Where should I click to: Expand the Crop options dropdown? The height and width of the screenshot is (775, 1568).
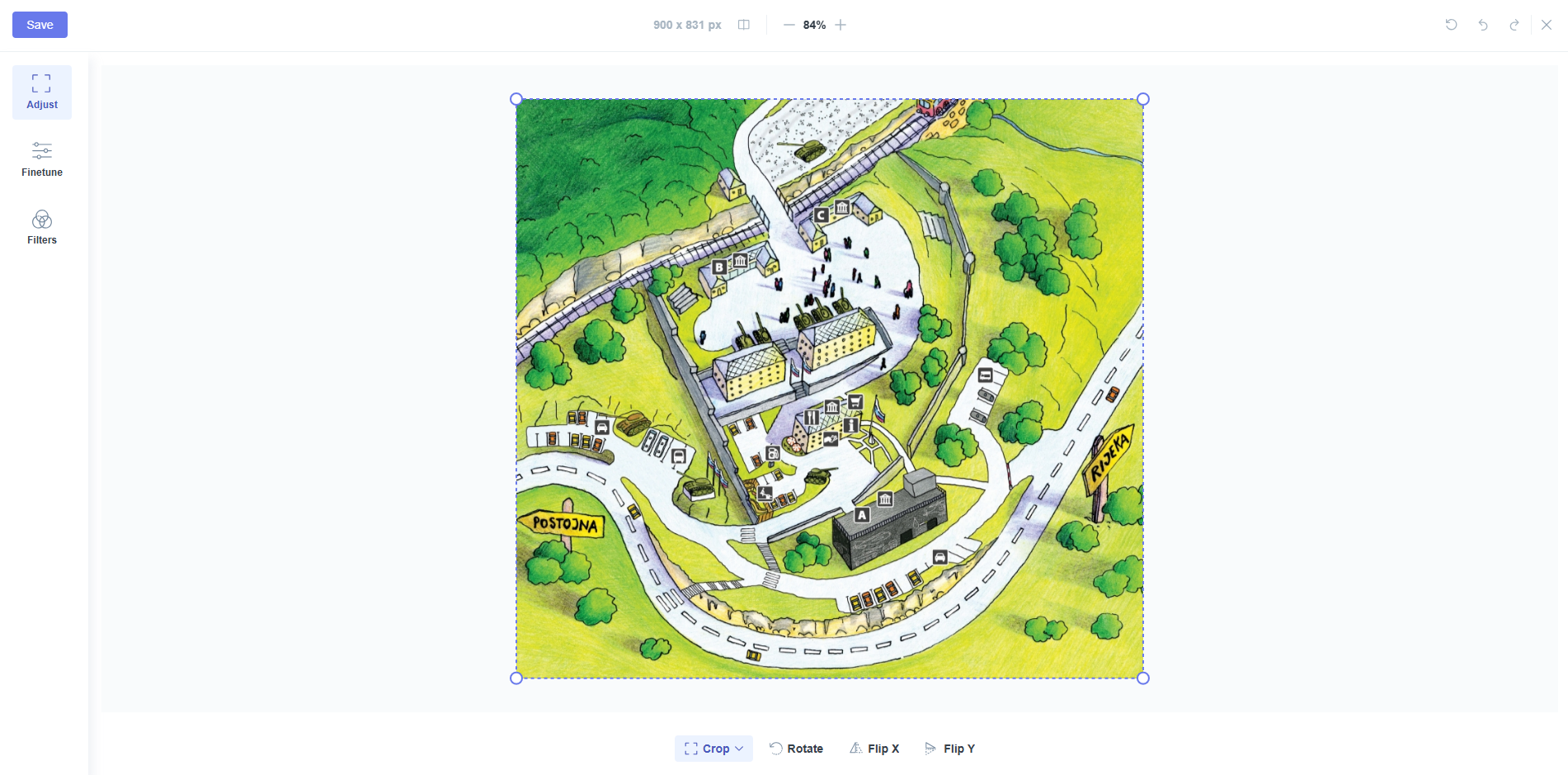pyautogui.click(x=713, y=749)
